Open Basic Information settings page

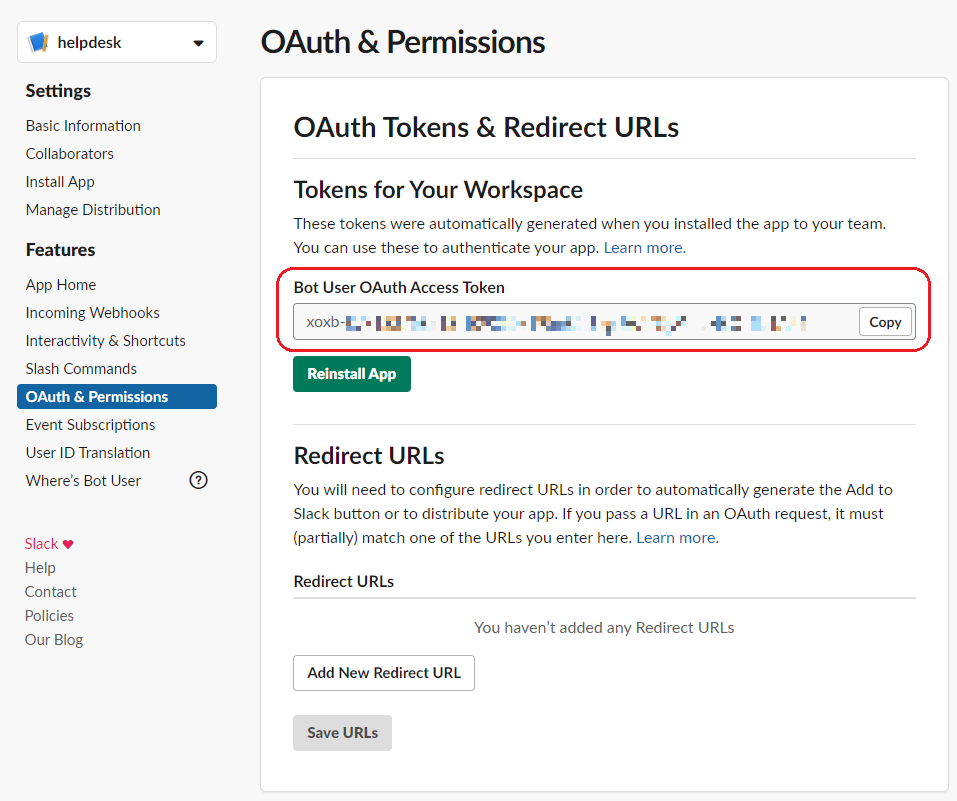(x=83, y=126)
